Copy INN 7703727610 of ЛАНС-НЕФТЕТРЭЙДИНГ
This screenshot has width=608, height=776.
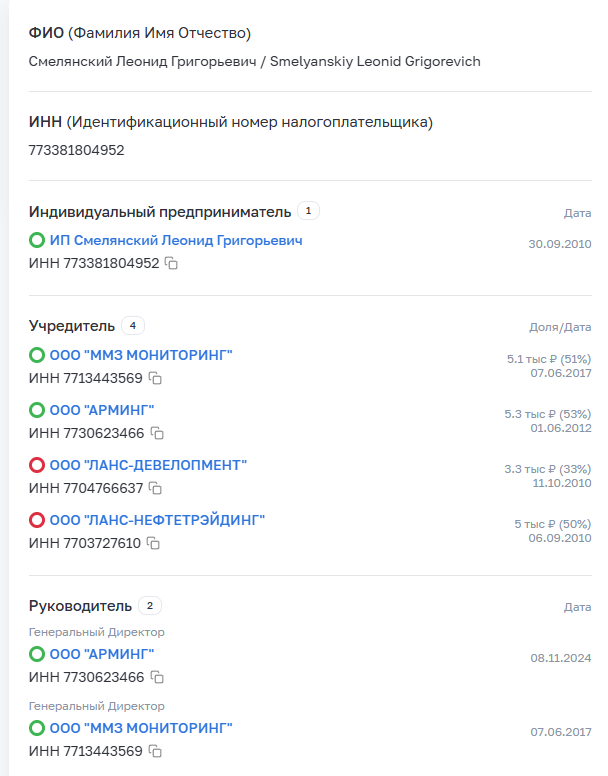pos(153,544)
